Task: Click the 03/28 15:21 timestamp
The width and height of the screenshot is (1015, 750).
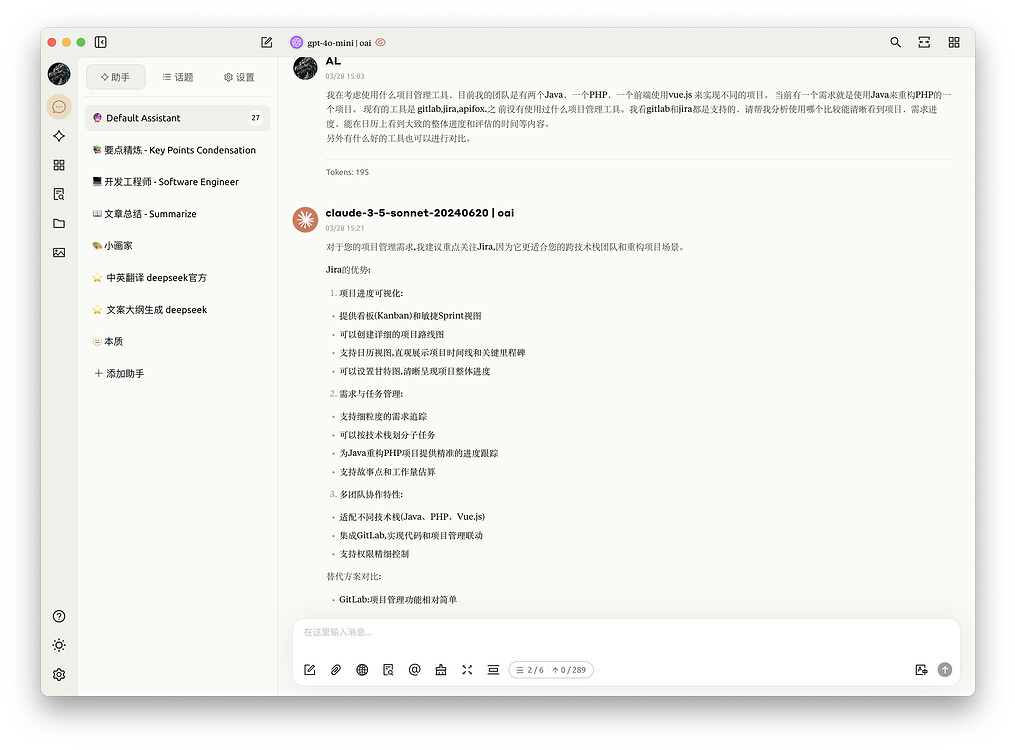Action: [344, 228]
